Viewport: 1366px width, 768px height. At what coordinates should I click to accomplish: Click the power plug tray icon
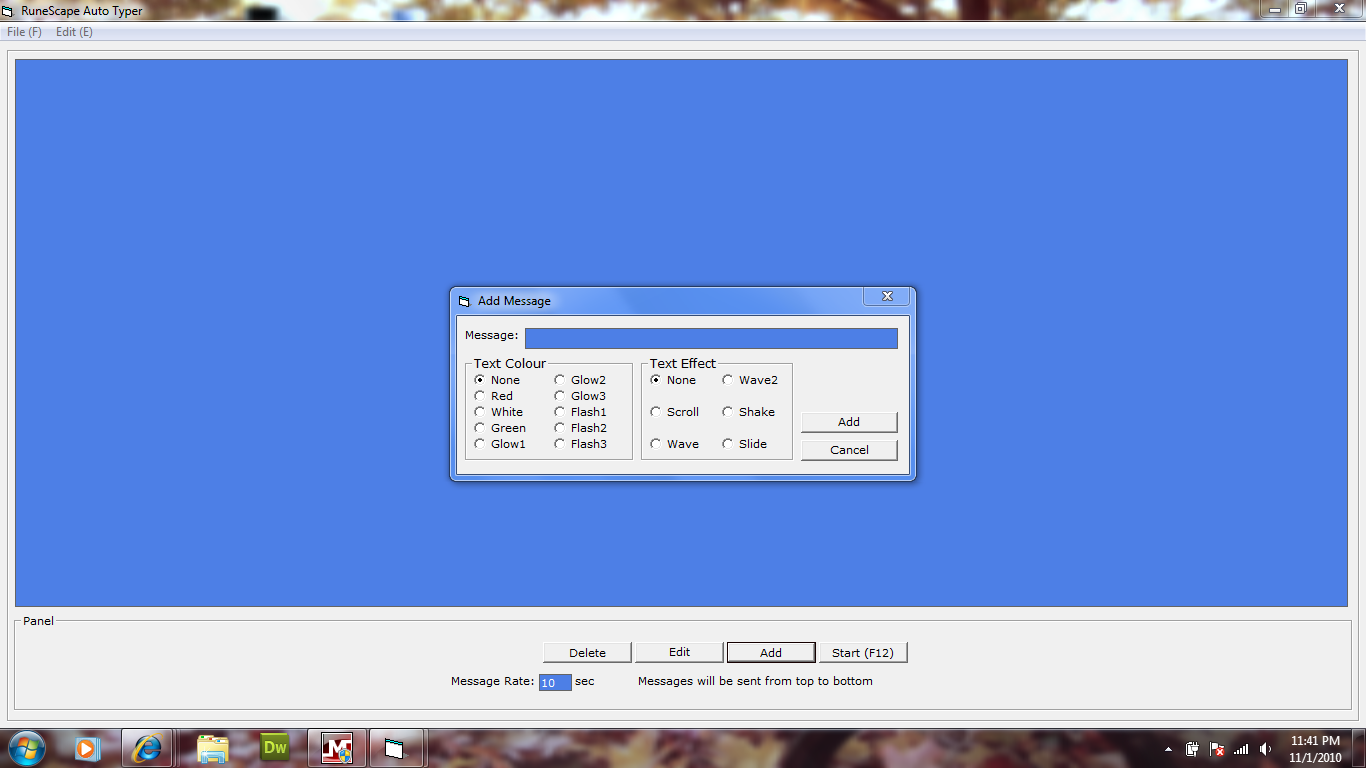coord(1193,749)
